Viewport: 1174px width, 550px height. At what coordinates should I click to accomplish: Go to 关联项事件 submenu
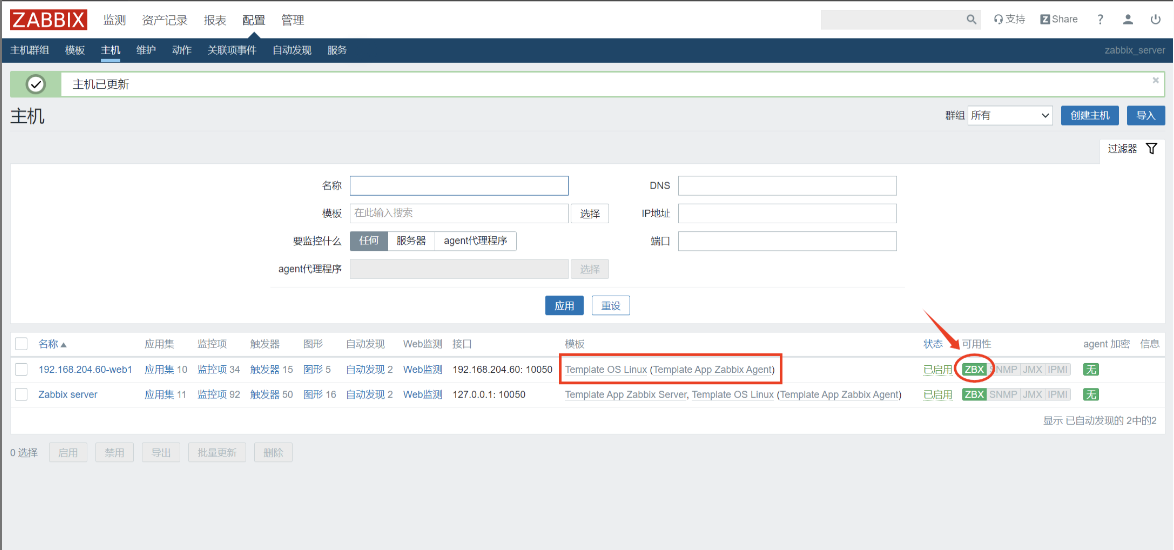232,50
